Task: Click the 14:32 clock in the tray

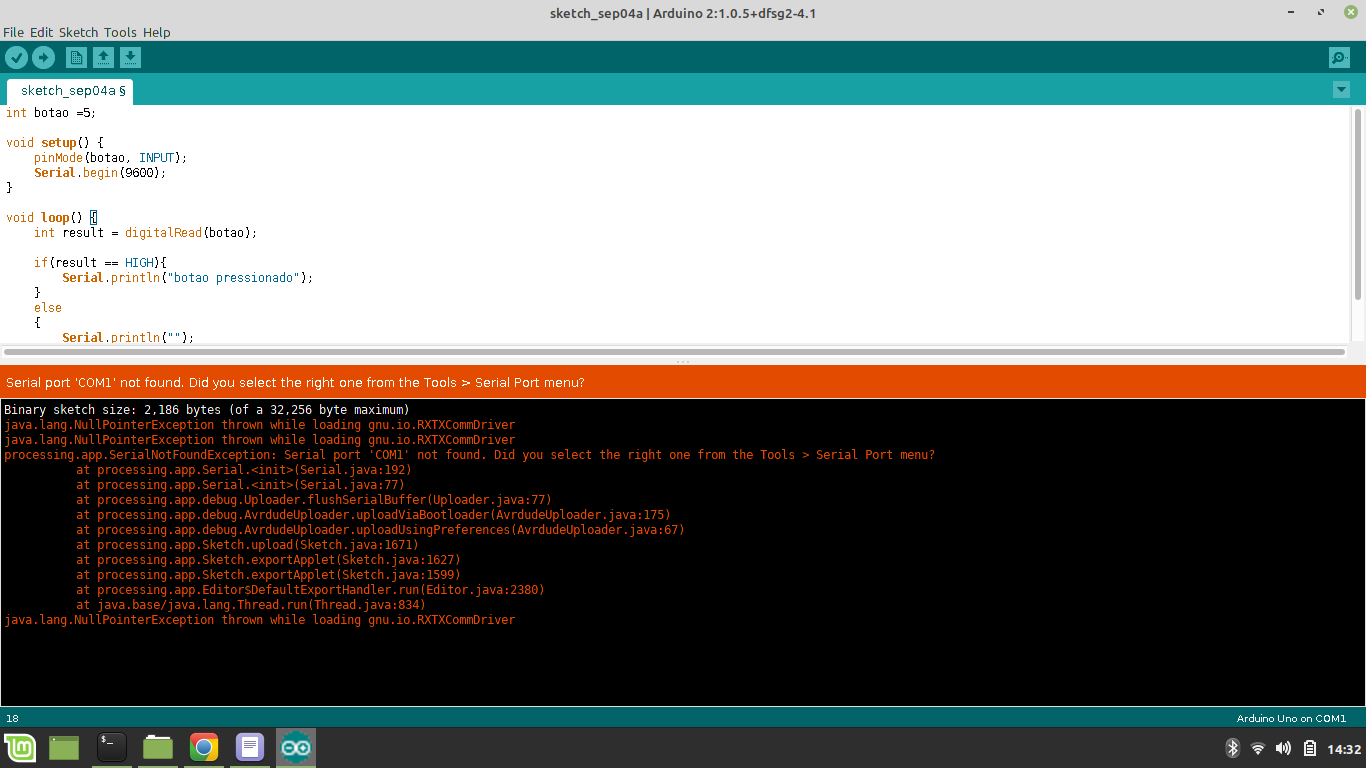Action: coord(1344,749)
